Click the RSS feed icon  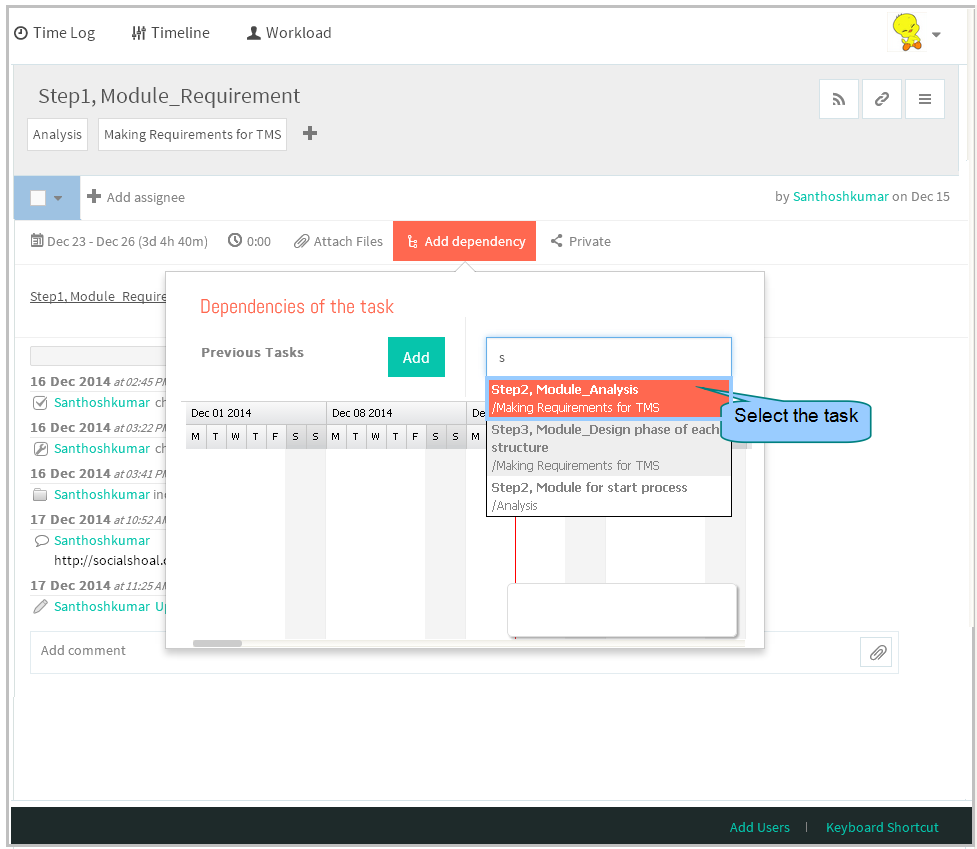(x=839, y=99)
